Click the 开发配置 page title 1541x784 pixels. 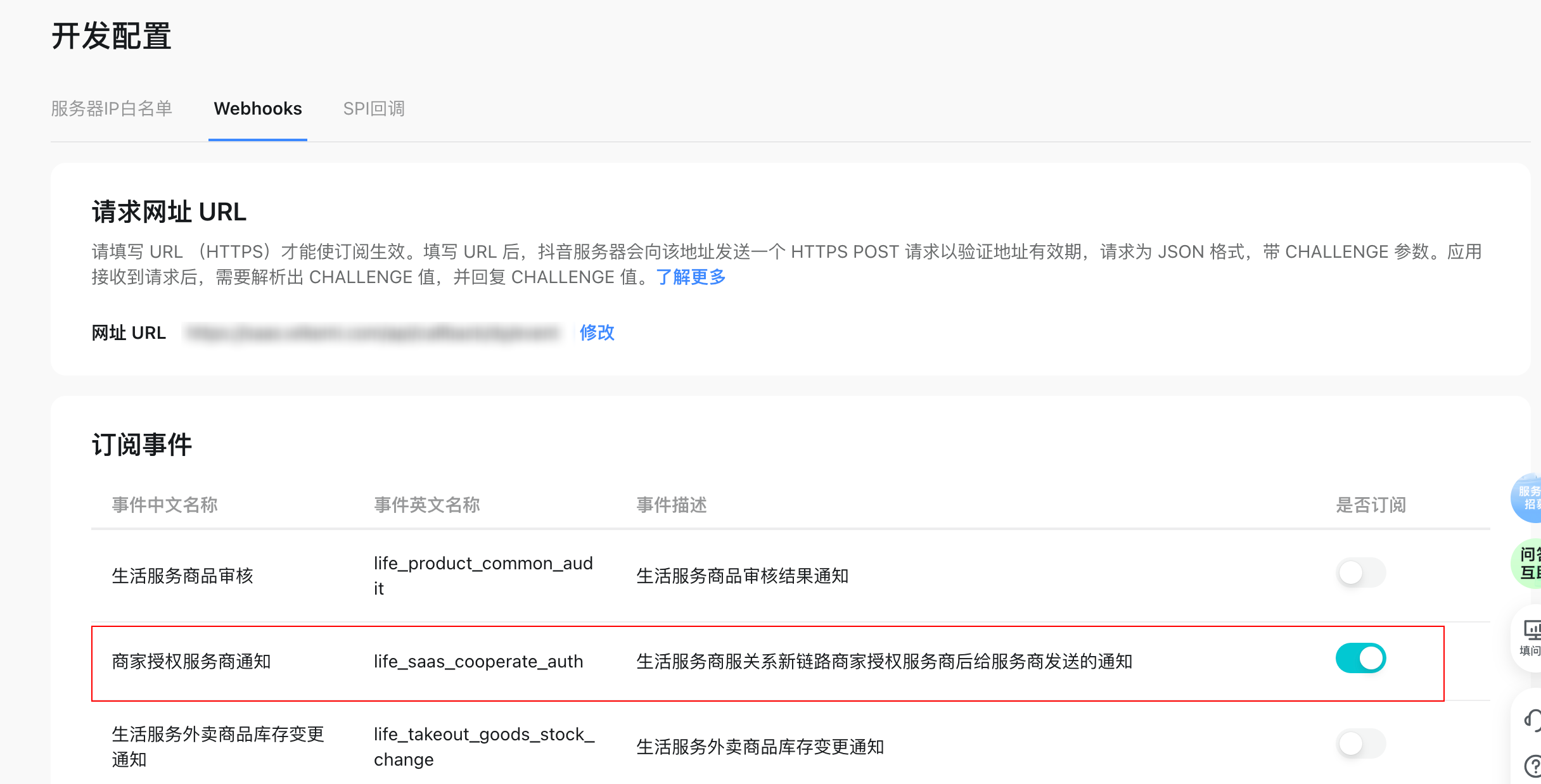pyautogui.click(x=112, y=37)
